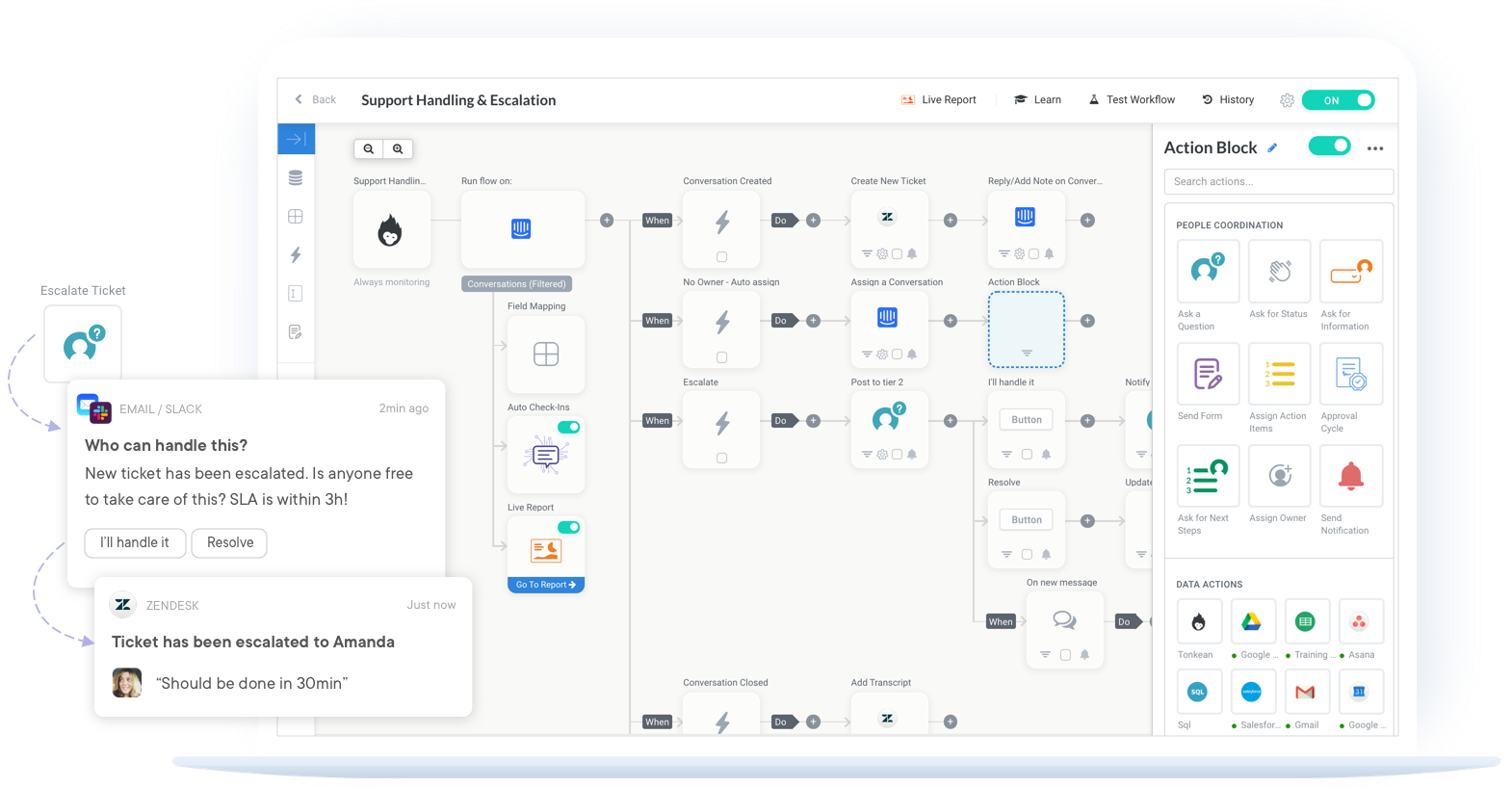Disable the Auto Check-Ins toggle
The image size is (1512, 788).
click(x=569, y=427)
